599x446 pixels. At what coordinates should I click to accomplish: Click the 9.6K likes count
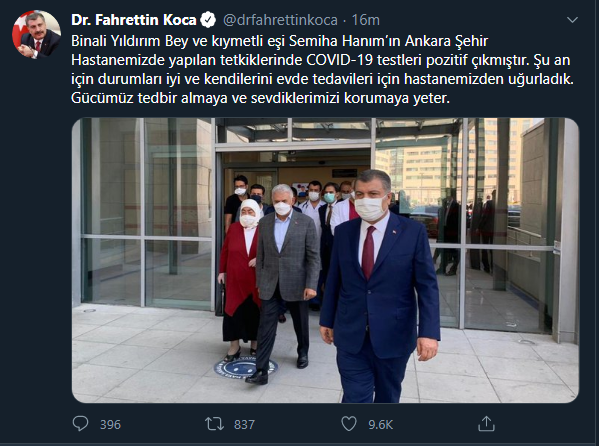(380, 425)
